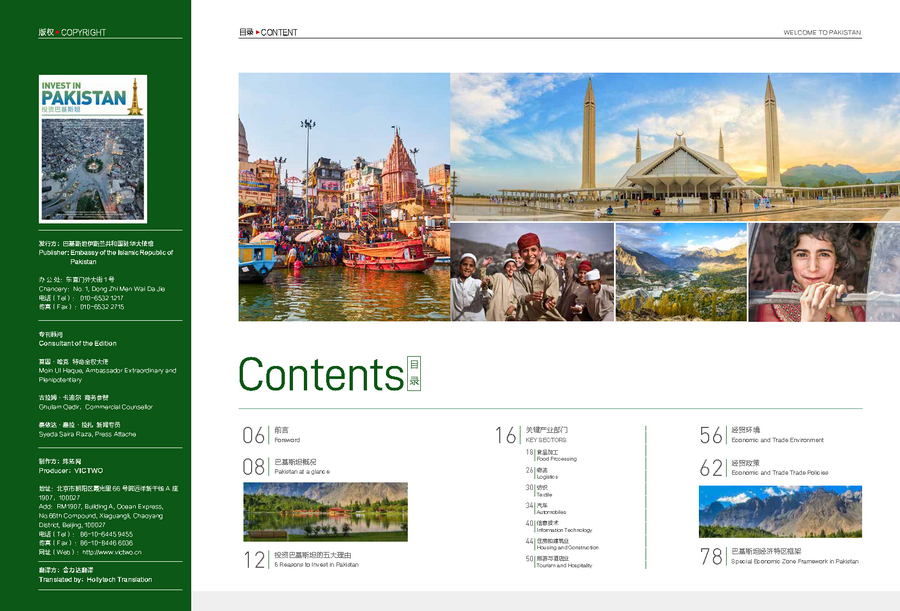Open Special Economic Zone Framework entry 78
900x611 pixels.
tap(779, 556)
